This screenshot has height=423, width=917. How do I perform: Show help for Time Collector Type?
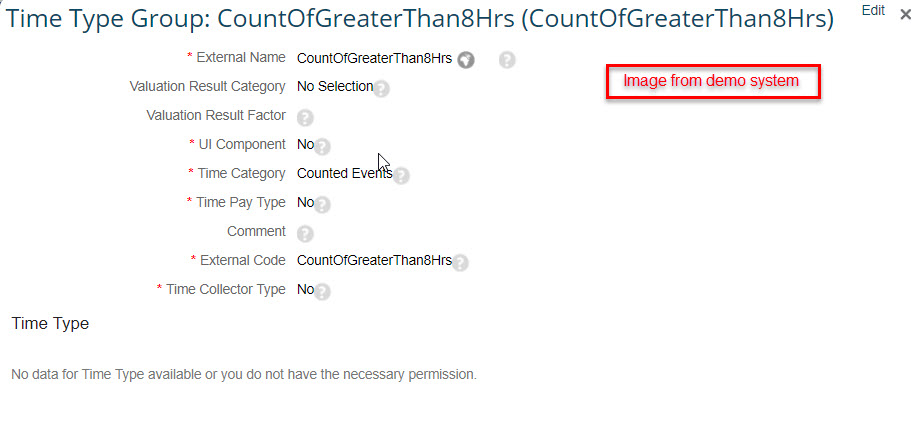(322, 292)
